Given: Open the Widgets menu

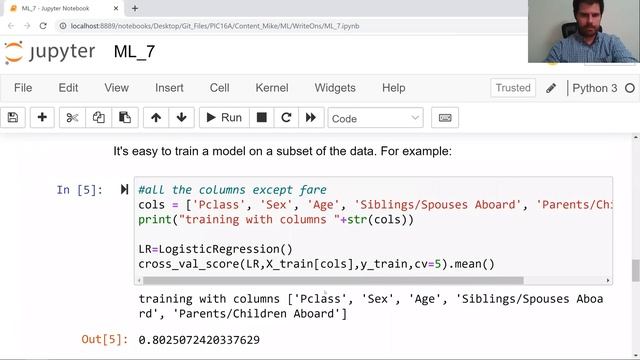Looking at the screenshot, I should (335, 88).
